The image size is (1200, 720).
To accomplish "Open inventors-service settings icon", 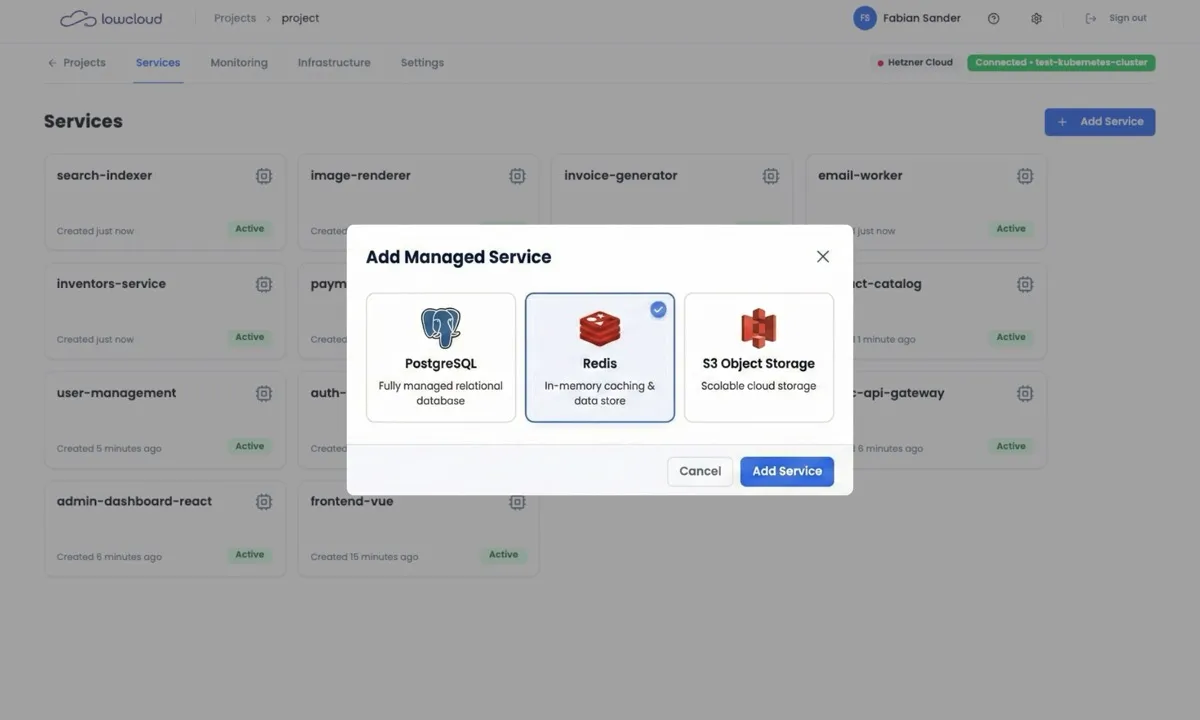I will (x=264, y=284).
